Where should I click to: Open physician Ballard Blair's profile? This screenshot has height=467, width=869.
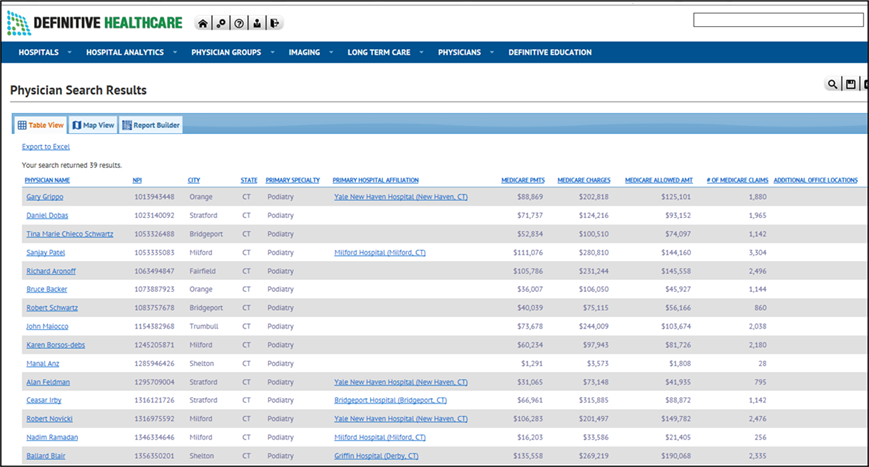[46, 456]
